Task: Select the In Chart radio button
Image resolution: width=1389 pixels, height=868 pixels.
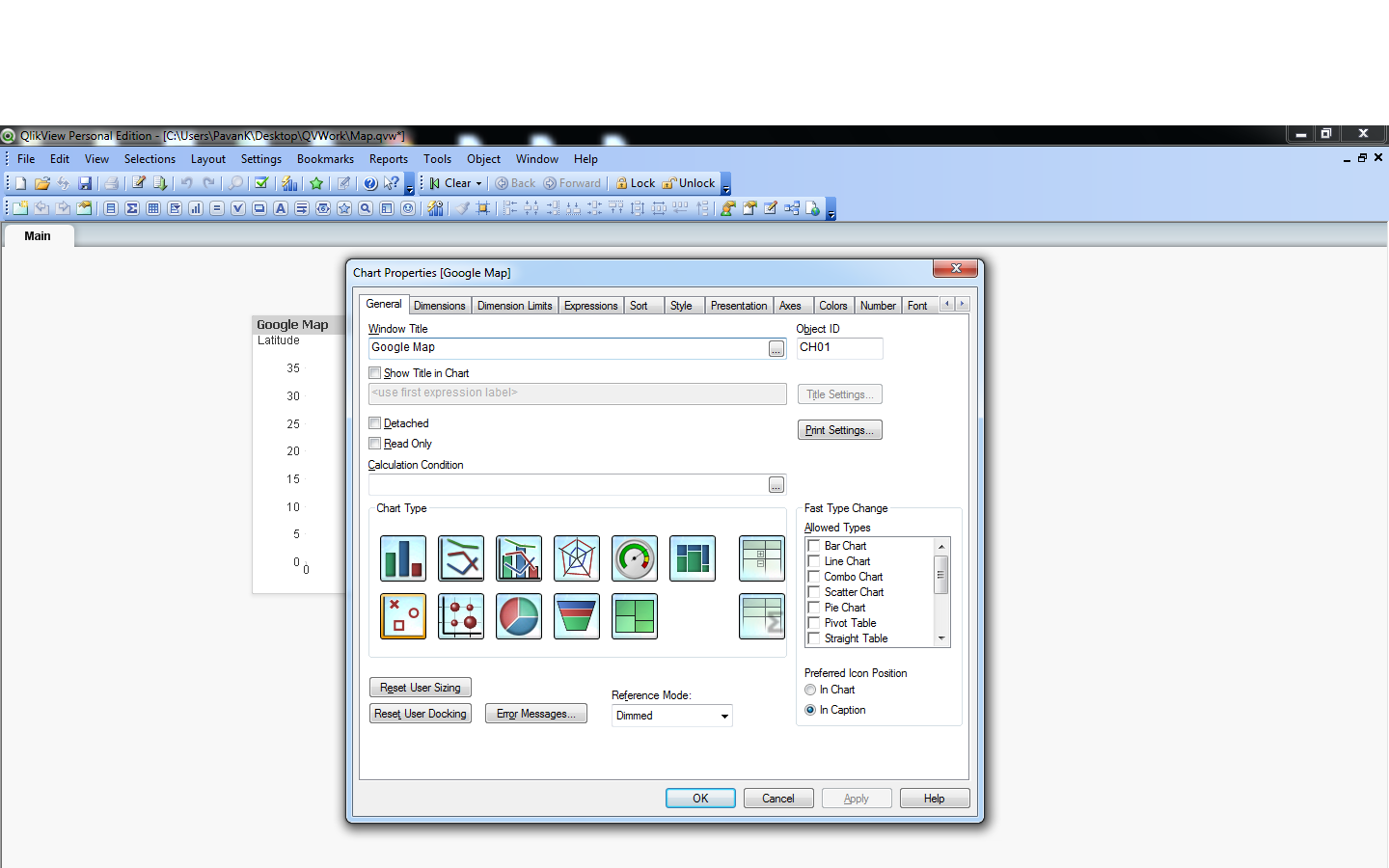Action: click(810, 690)
